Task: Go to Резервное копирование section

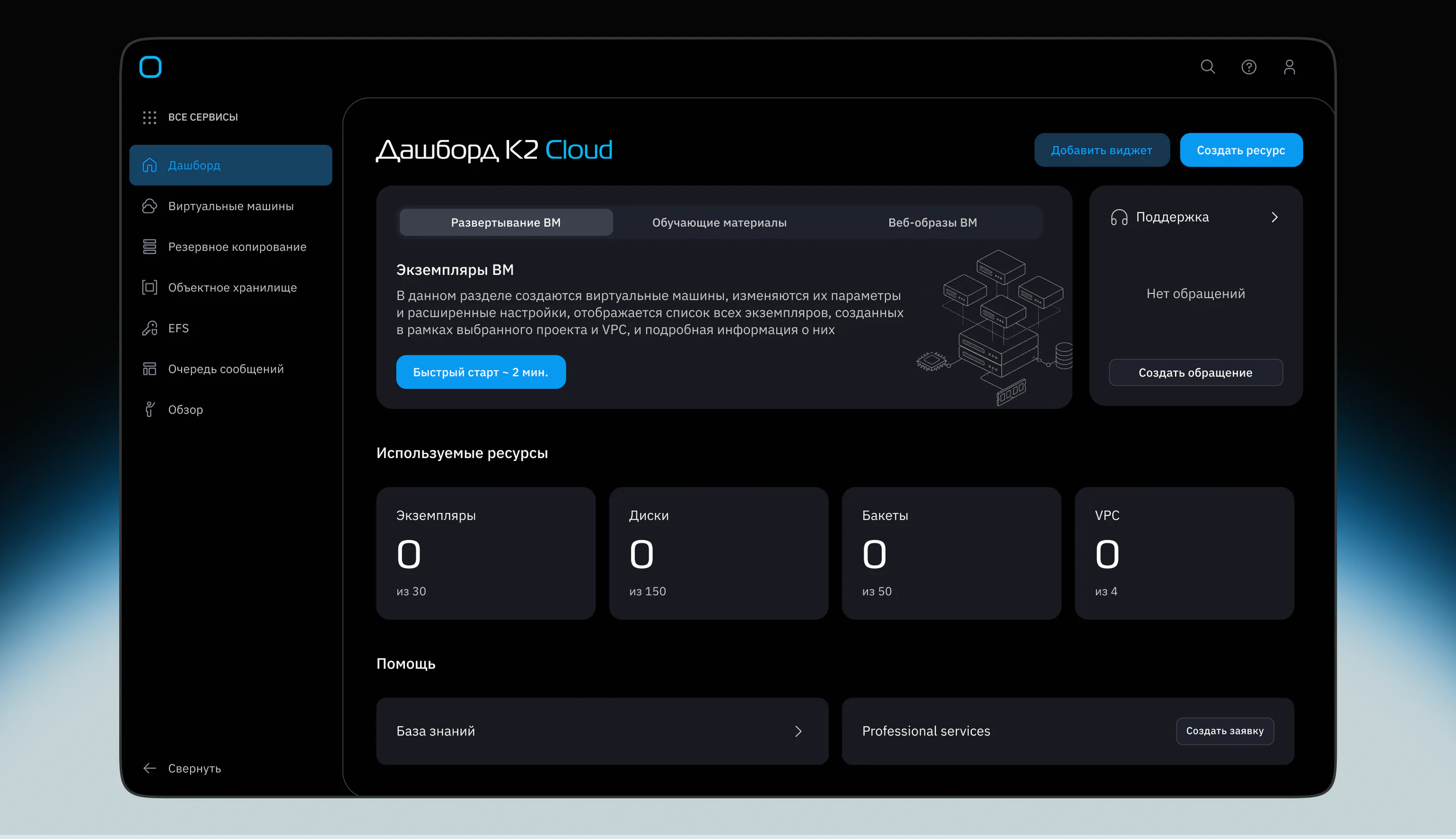Action: click(x=231, y=247)
